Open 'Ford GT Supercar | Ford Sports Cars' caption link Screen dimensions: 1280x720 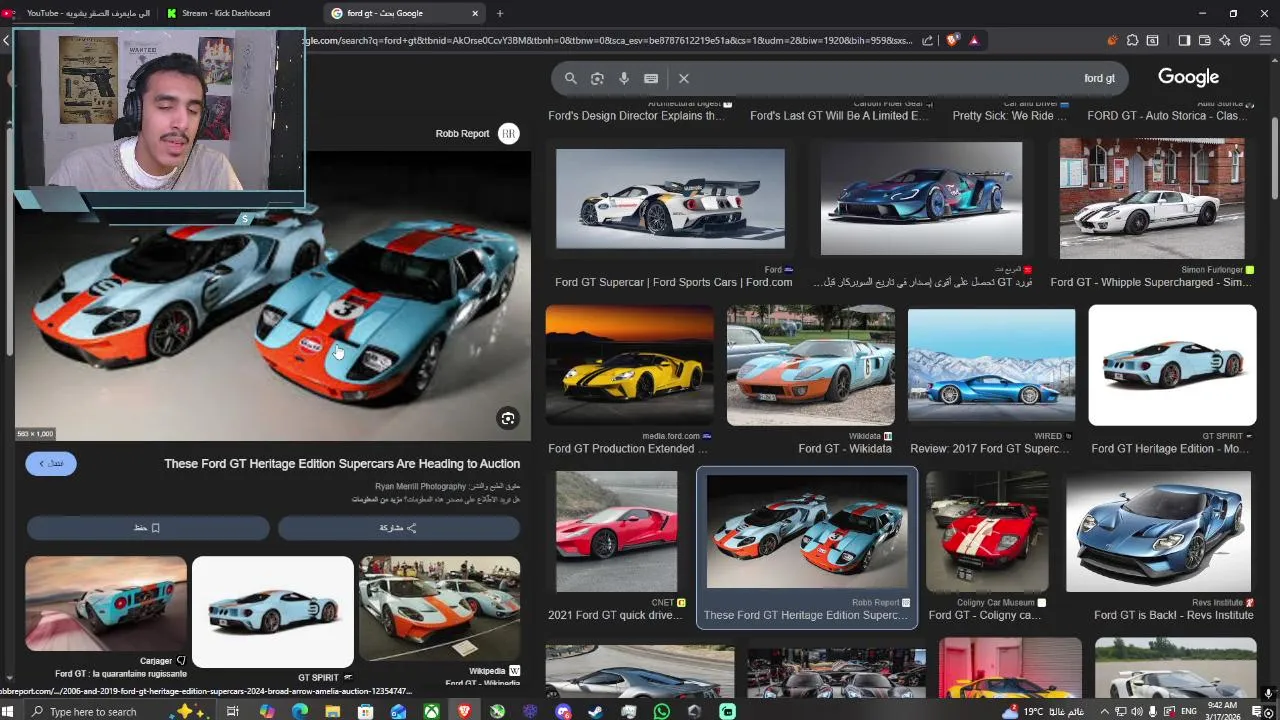pos(674,283)
